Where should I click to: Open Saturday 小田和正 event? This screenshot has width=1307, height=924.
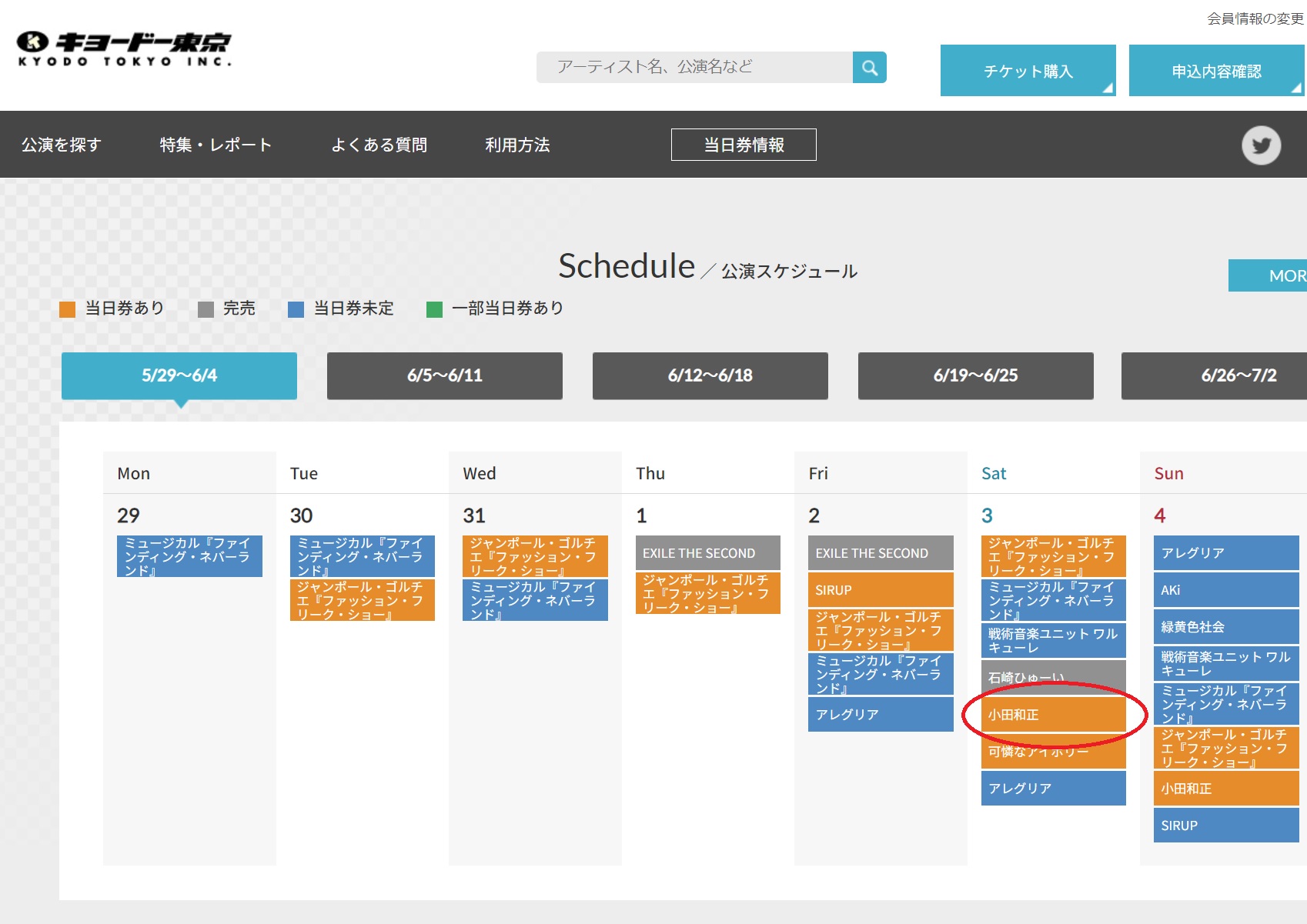1054,715
